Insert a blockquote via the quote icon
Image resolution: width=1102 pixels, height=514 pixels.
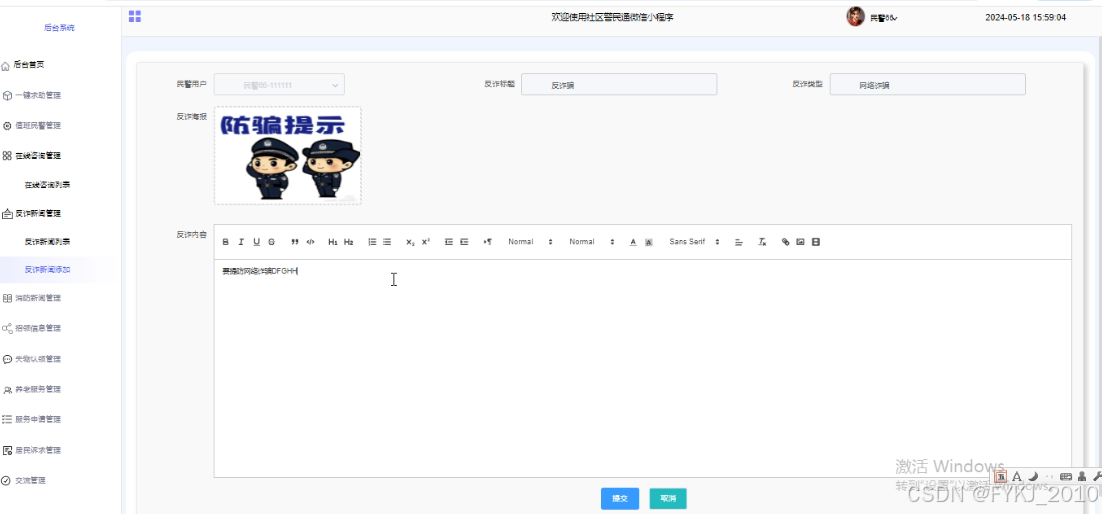(x=294, y=242)
